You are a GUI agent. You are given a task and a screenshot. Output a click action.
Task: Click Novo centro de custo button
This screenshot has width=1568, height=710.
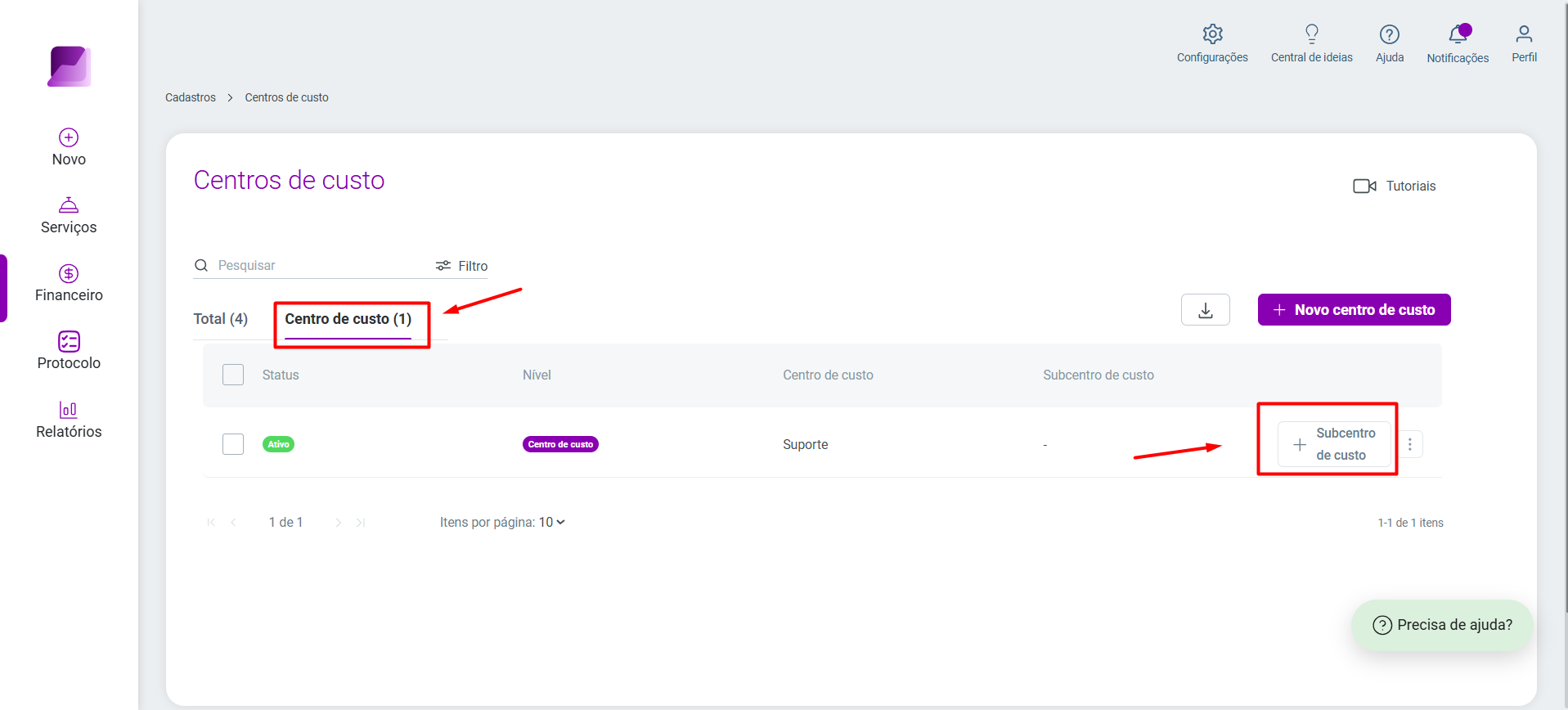1354,310
